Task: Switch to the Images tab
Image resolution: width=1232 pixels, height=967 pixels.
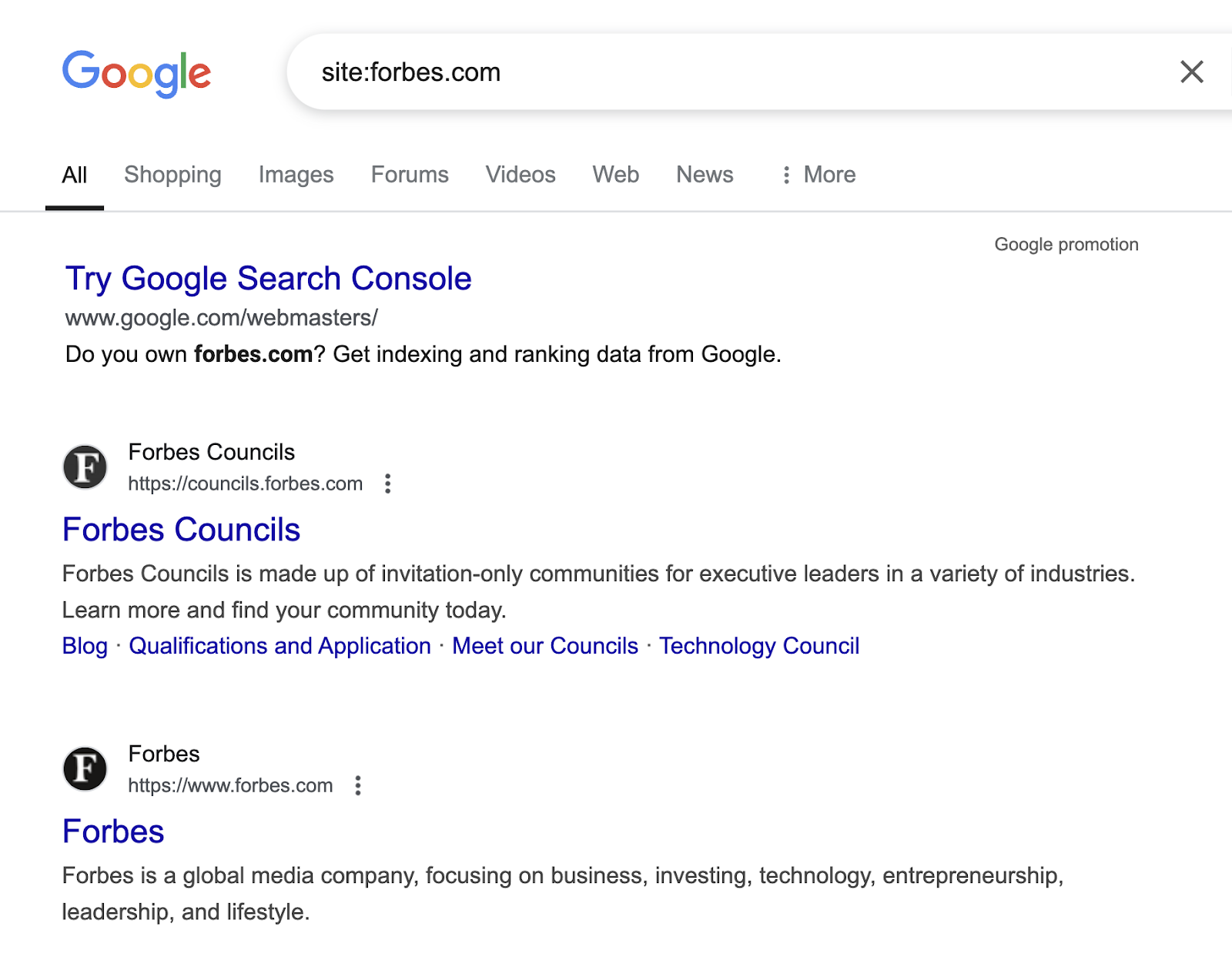Action: [x=296, y=175]
